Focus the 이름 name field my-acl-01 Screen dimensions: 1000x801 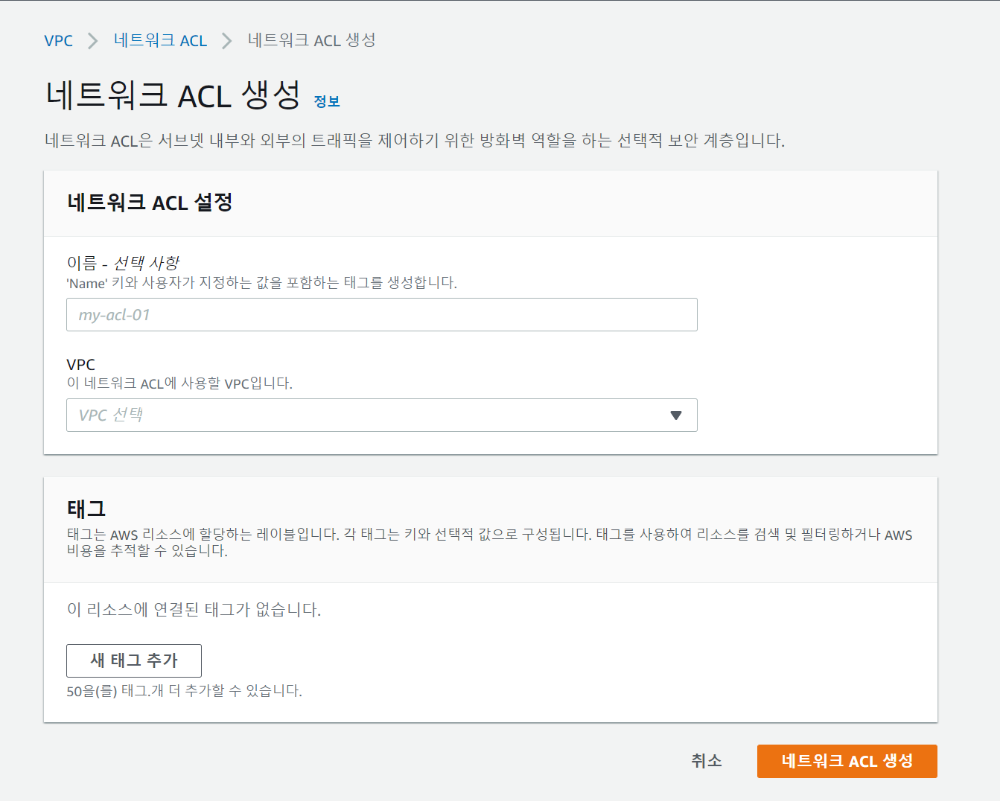tap(381, 315)
